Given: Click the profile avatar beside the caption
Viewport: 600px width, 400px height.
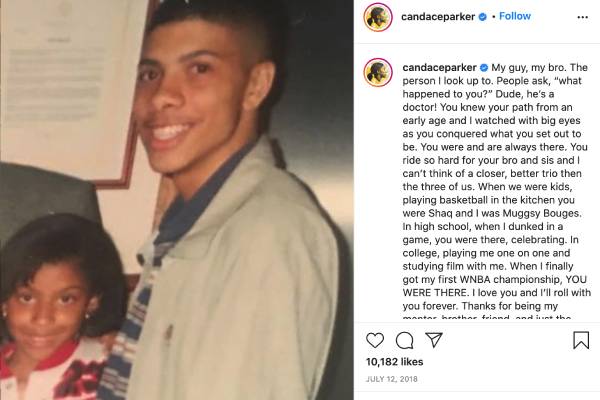Looking at the screenshot, I should point(378,72).
